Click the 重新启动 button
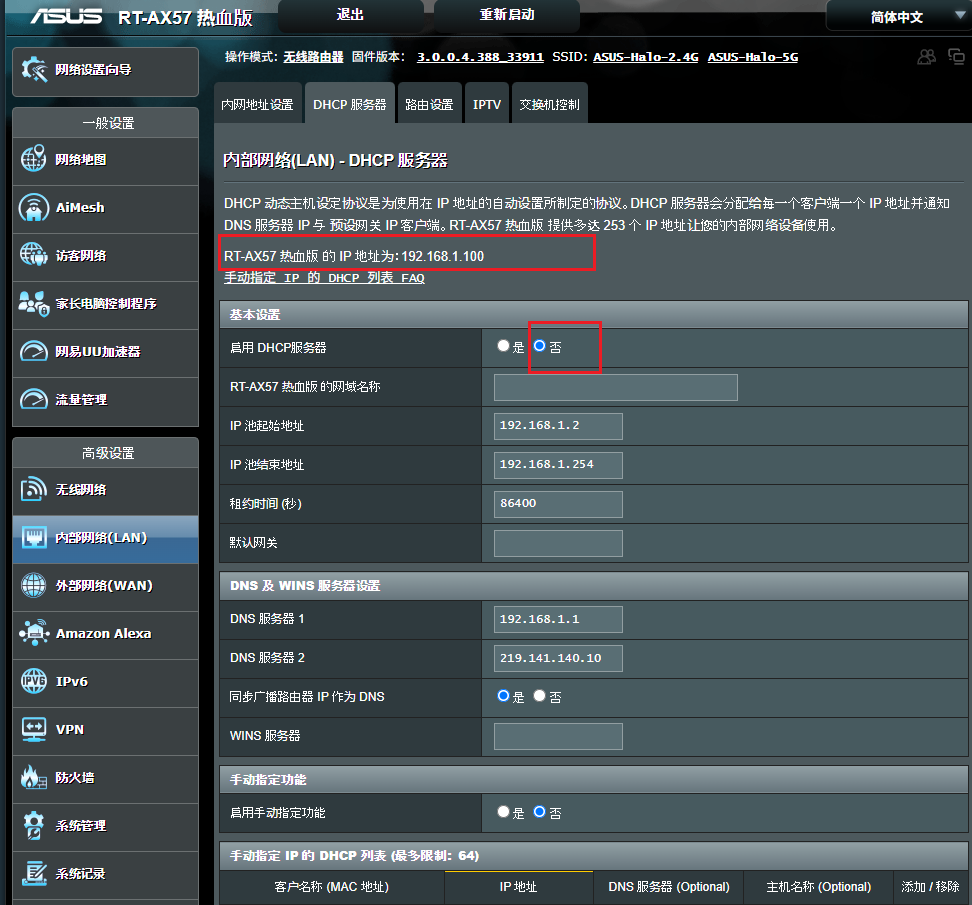Image resolution: width=972 pixels, height=905 pixels. [x=507, y=15]
